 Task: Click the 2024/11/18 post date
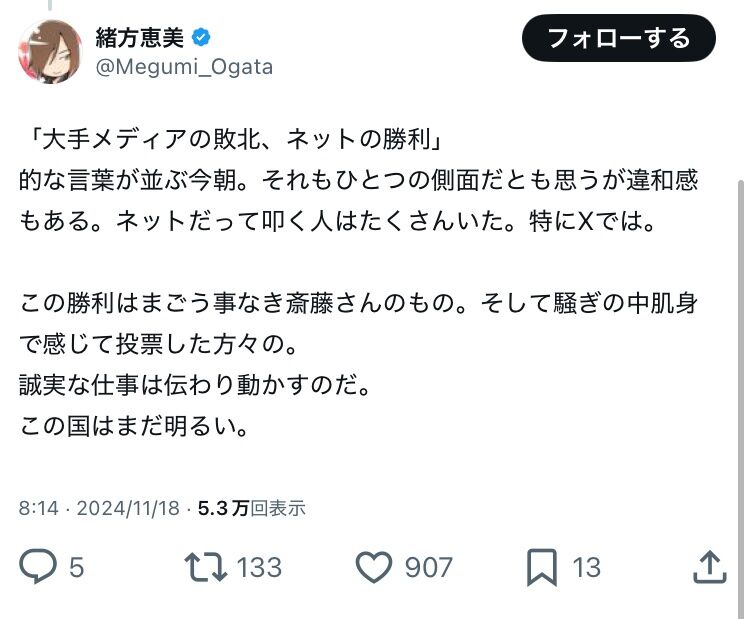pyautogui.click(x=128, y=508)
